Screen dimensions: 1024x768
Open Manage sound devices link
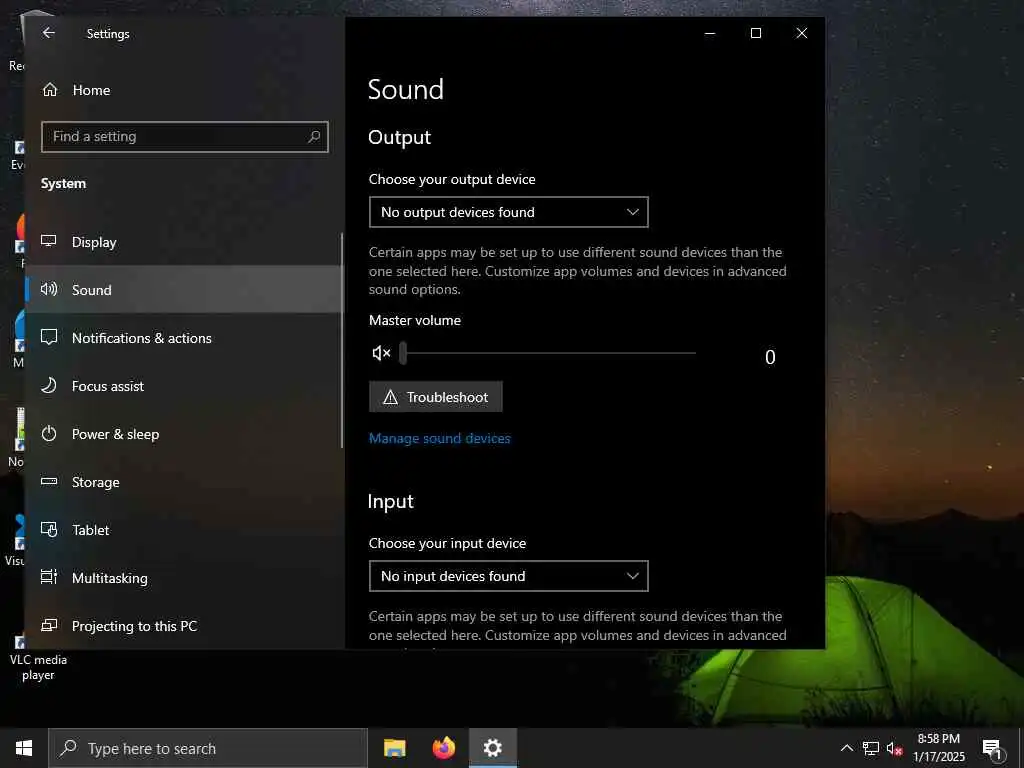coord(440,438)
